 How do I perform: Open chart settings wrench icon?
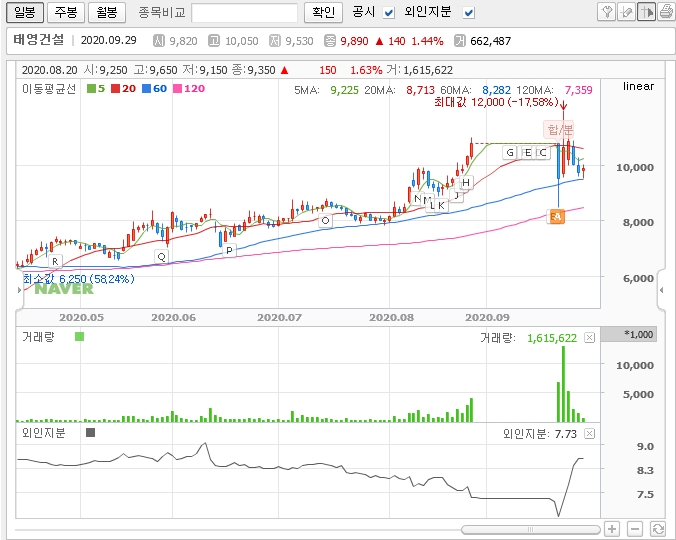606,12
